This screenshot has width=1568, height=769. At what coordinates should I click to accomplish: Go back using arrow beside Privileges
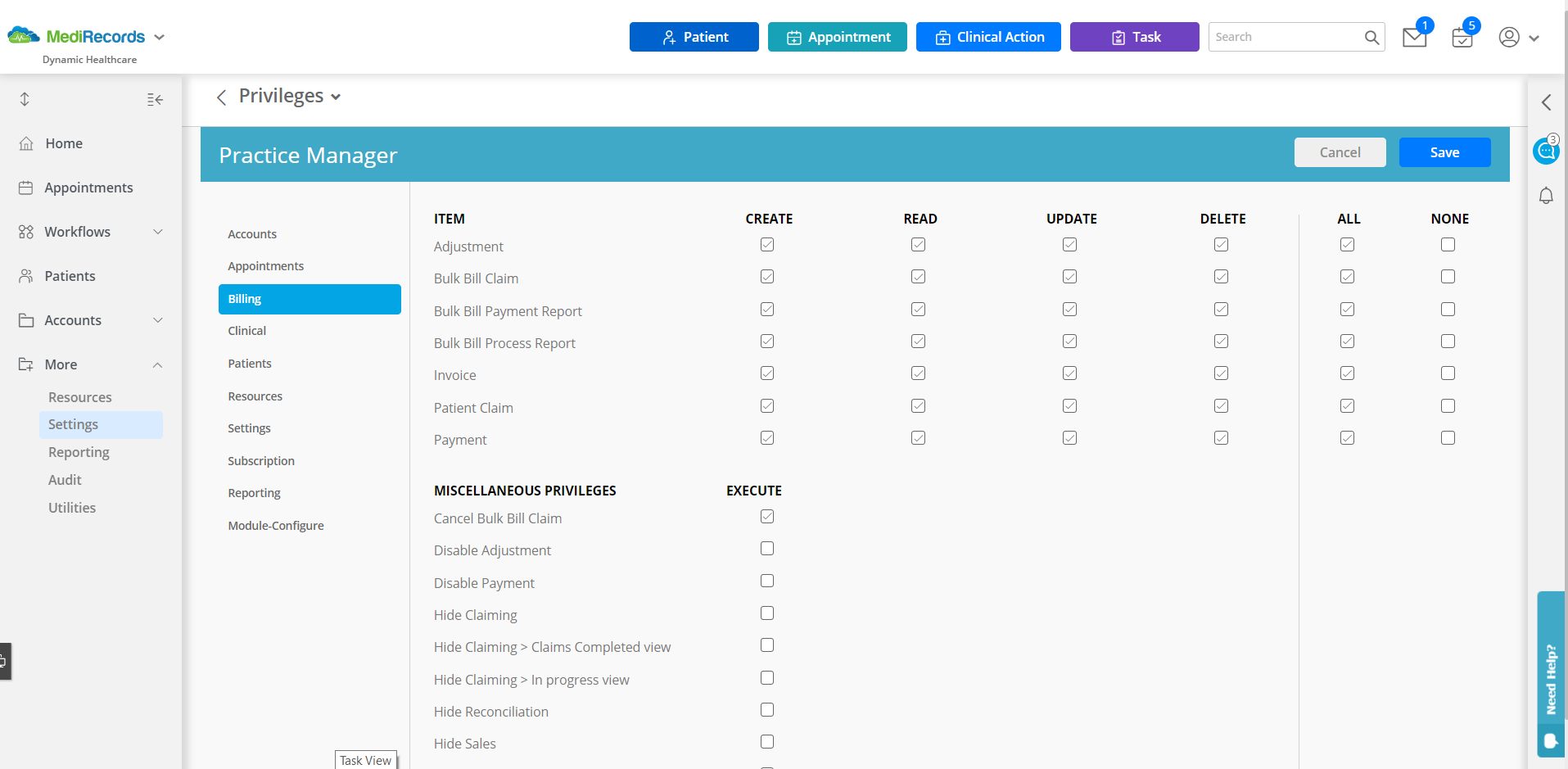[221, 97]
